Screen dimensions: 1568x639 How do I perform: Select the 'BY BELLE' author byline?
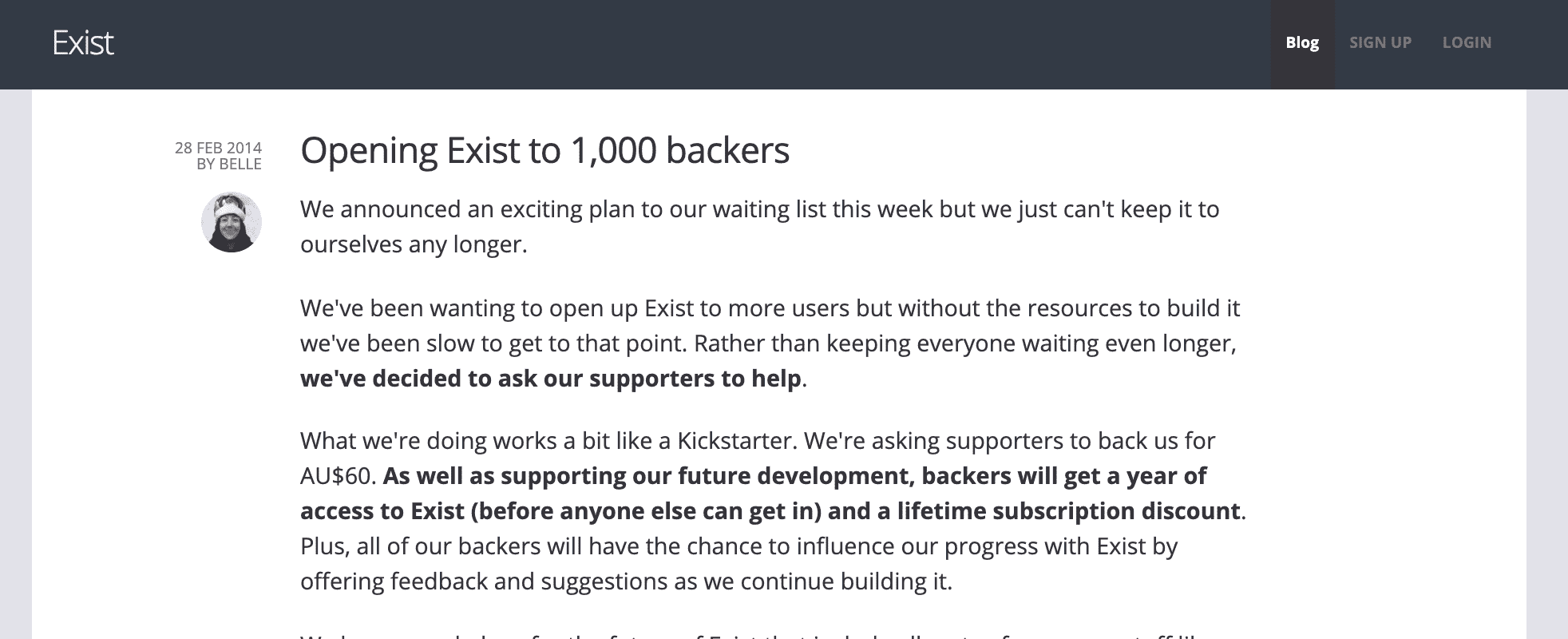[x=229, y=165]
